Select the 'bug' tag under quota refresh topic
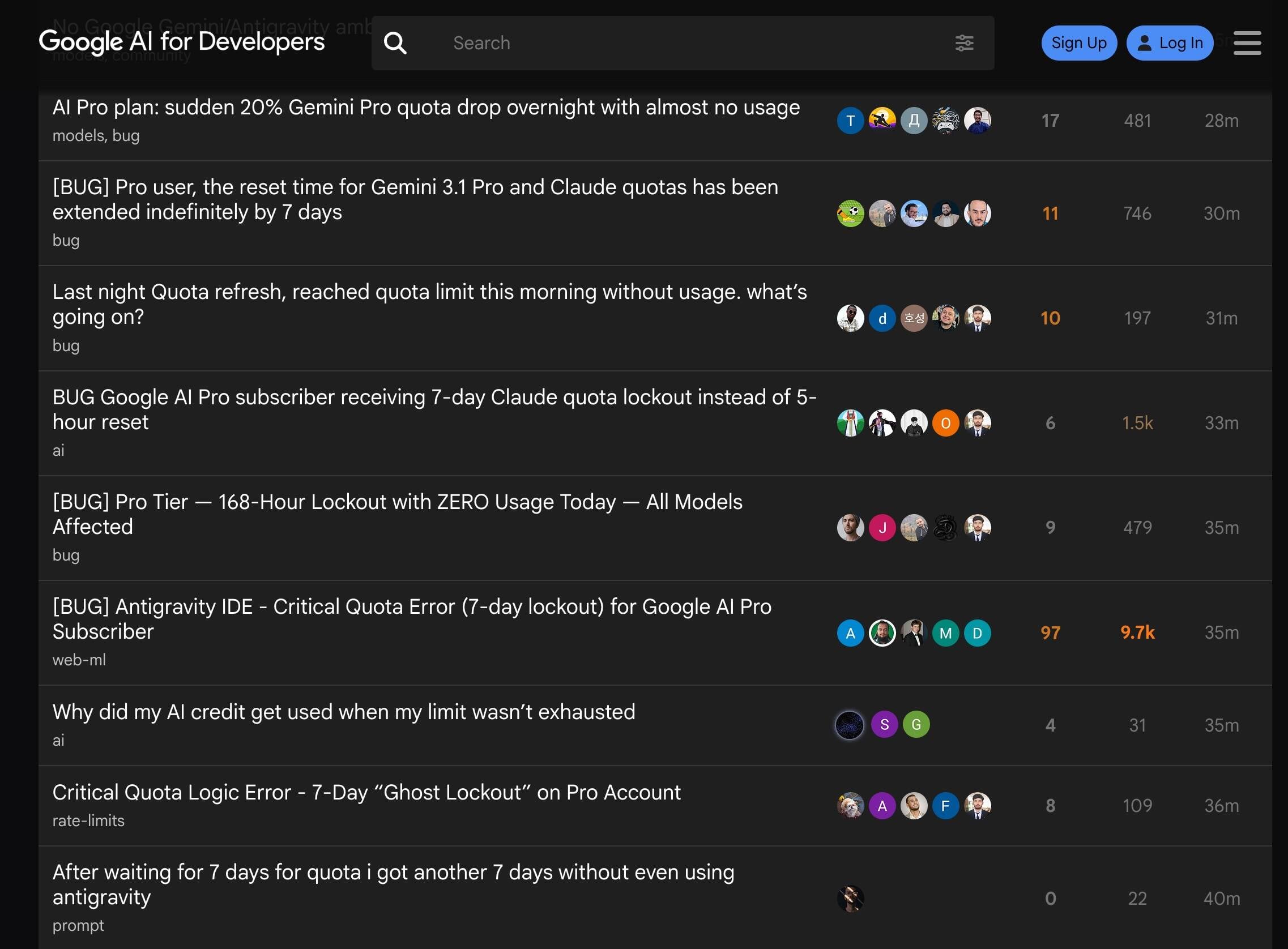 (66, 345)
